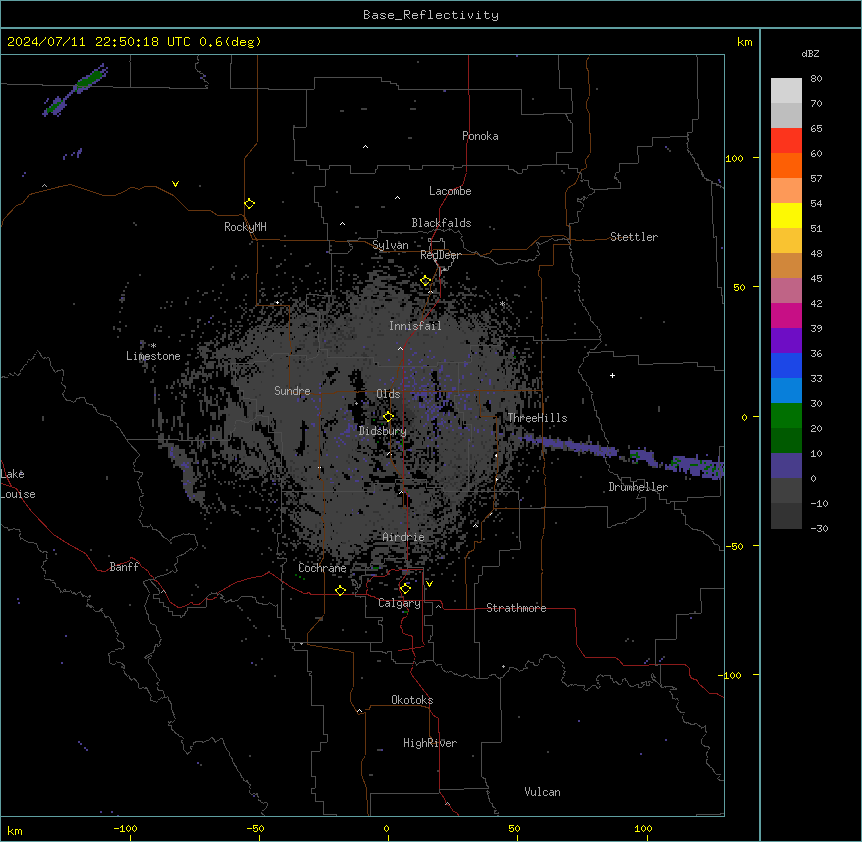Screen dimensions: 862x842
Task: Click the Didsbury town label
Action: tap(383, 431)
